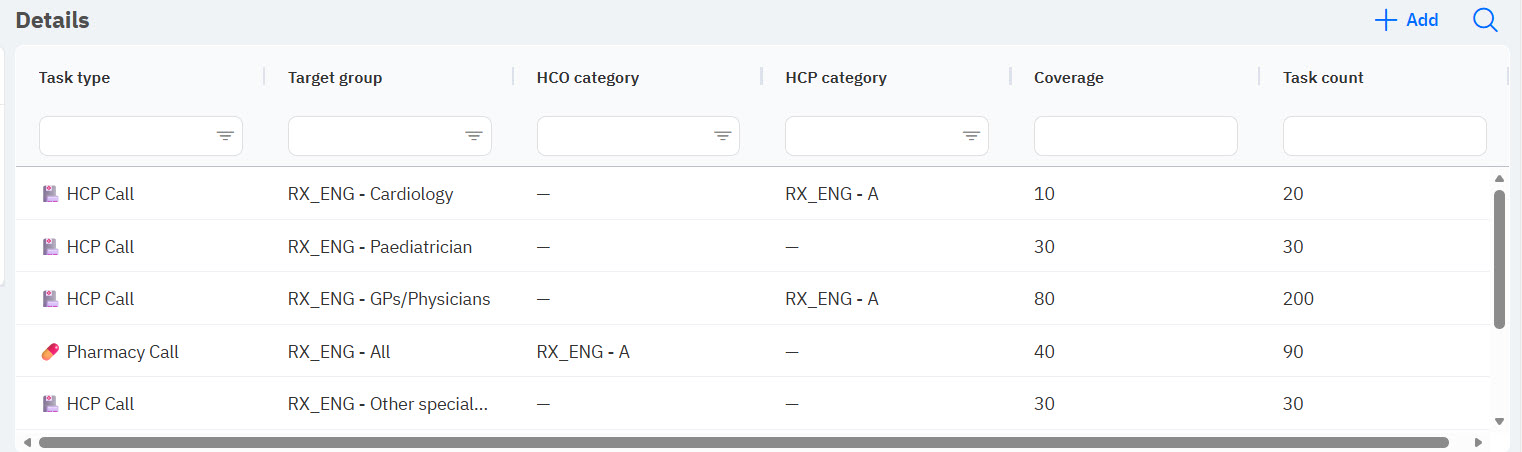Click HCP Call icon in GPs/Physicians row
The image size is (1522, 452).
[50, 299]
